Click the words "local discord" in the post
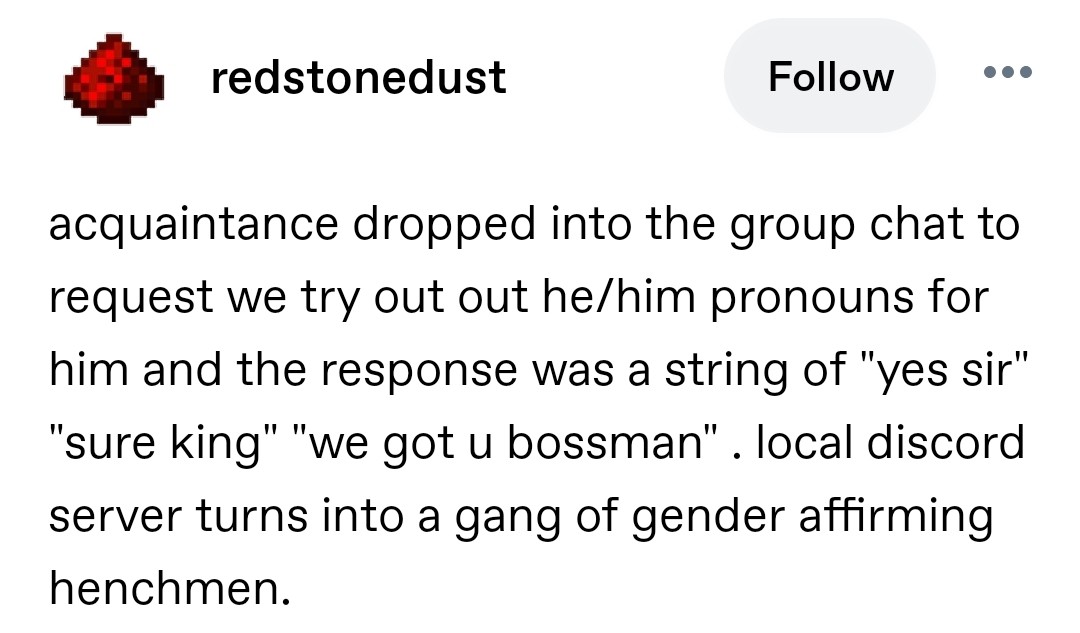The image size is (1080, 633). (890, 442)
